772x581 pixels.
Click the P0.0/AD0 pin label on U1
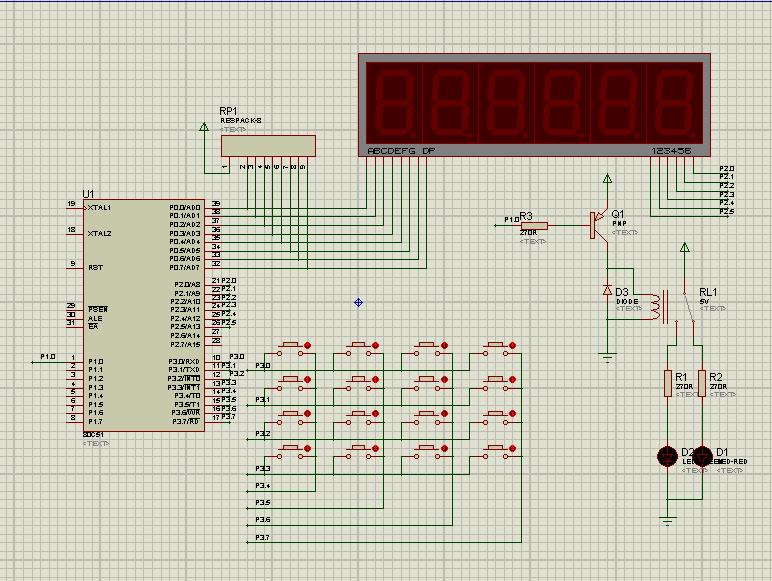[185, 208]
